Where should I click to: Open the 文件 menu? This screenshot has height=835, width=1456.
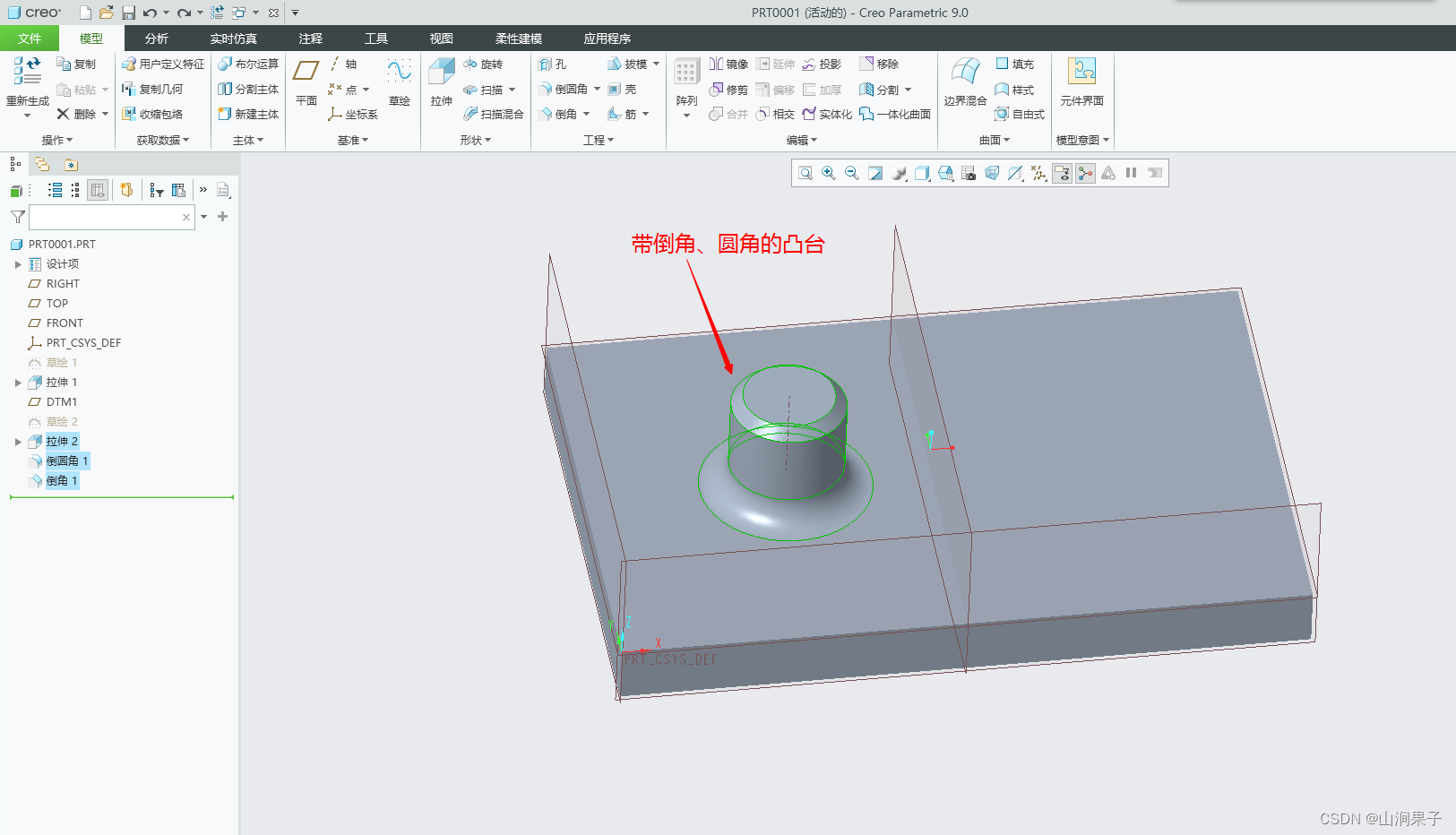30,38
